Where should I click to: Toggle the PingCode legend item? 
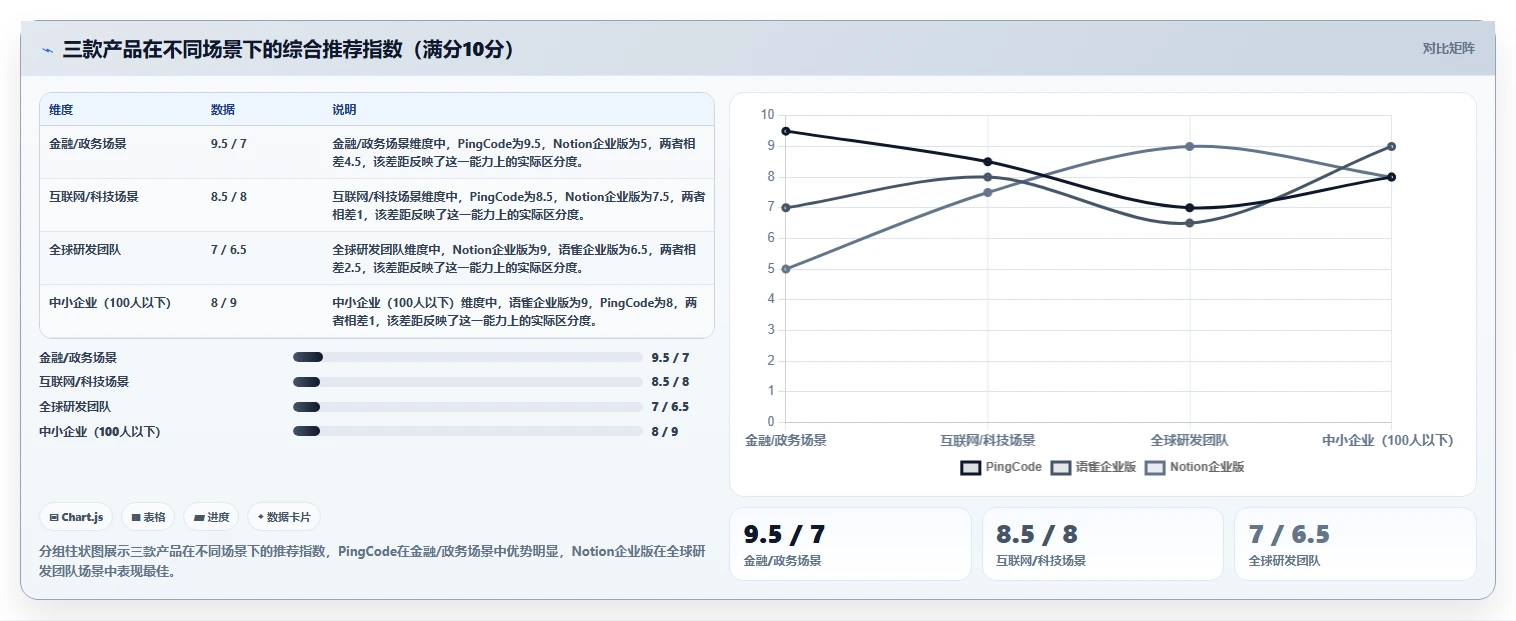1001,467
